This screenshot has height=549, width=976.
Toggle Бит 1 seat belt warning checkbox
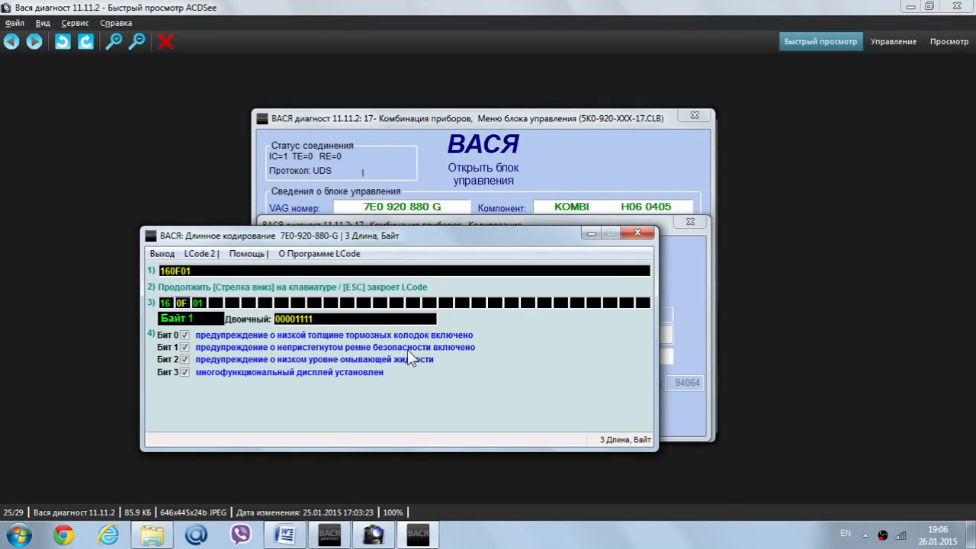tap(185, 347)
